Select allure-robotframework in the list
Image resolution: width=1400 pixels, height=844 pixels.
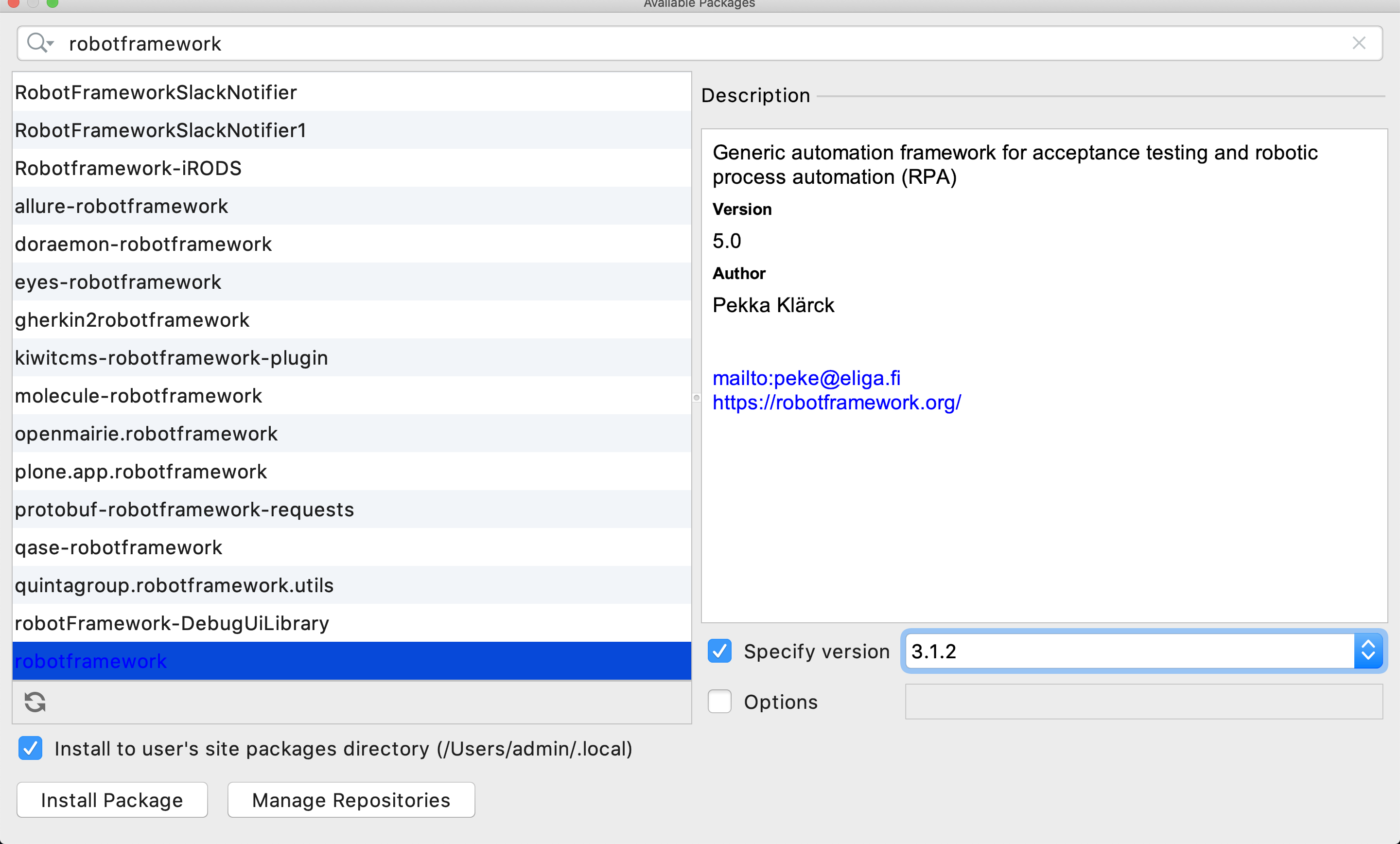(122, 206)
